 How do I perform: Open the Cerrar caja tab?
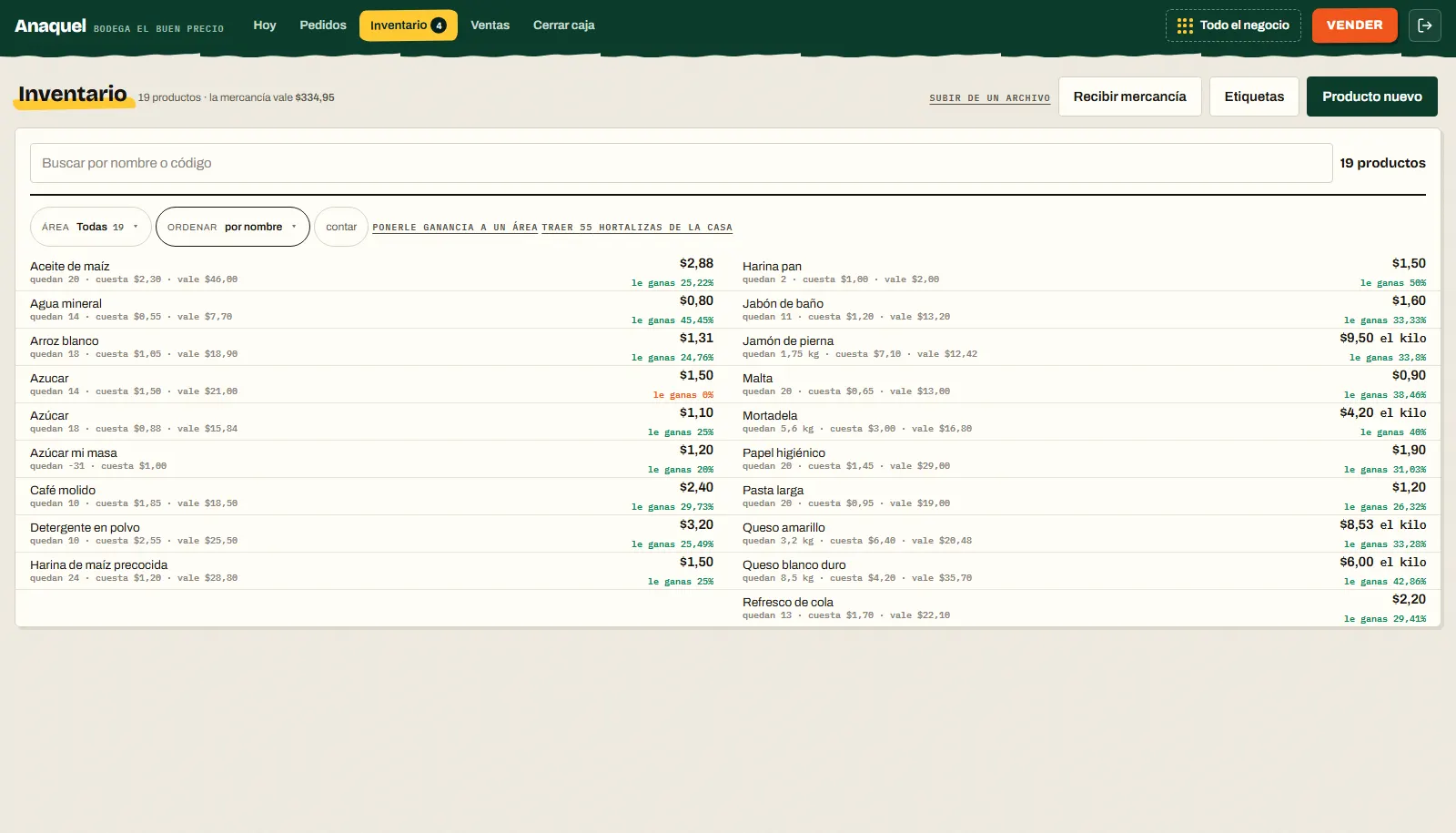[x=563, y=25]
